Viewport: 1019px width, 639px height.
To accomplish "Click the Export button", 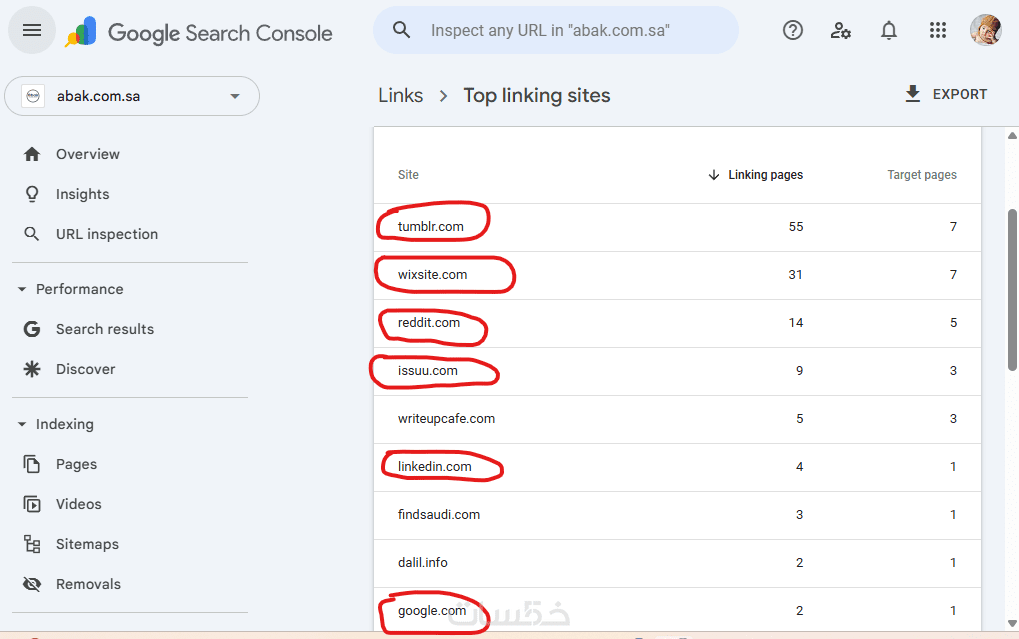I will click(945, 94).
